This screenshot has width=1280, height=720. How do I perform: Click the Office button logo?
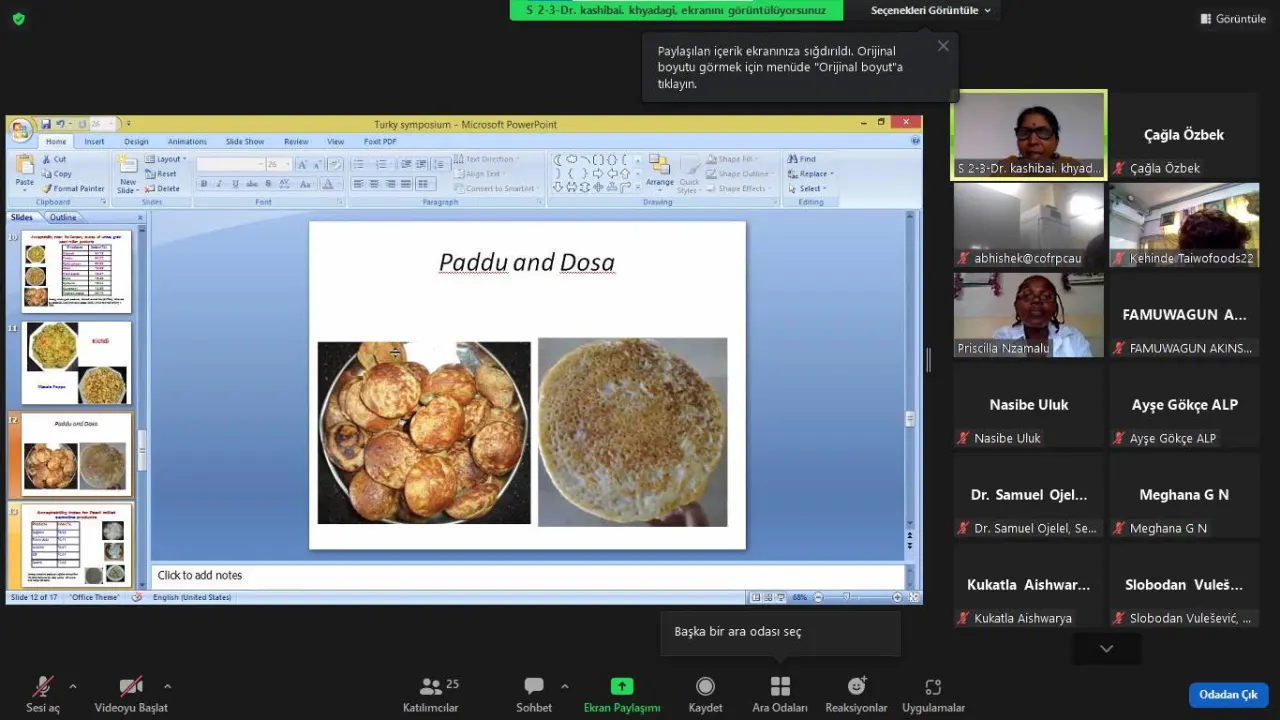point(20,130)
